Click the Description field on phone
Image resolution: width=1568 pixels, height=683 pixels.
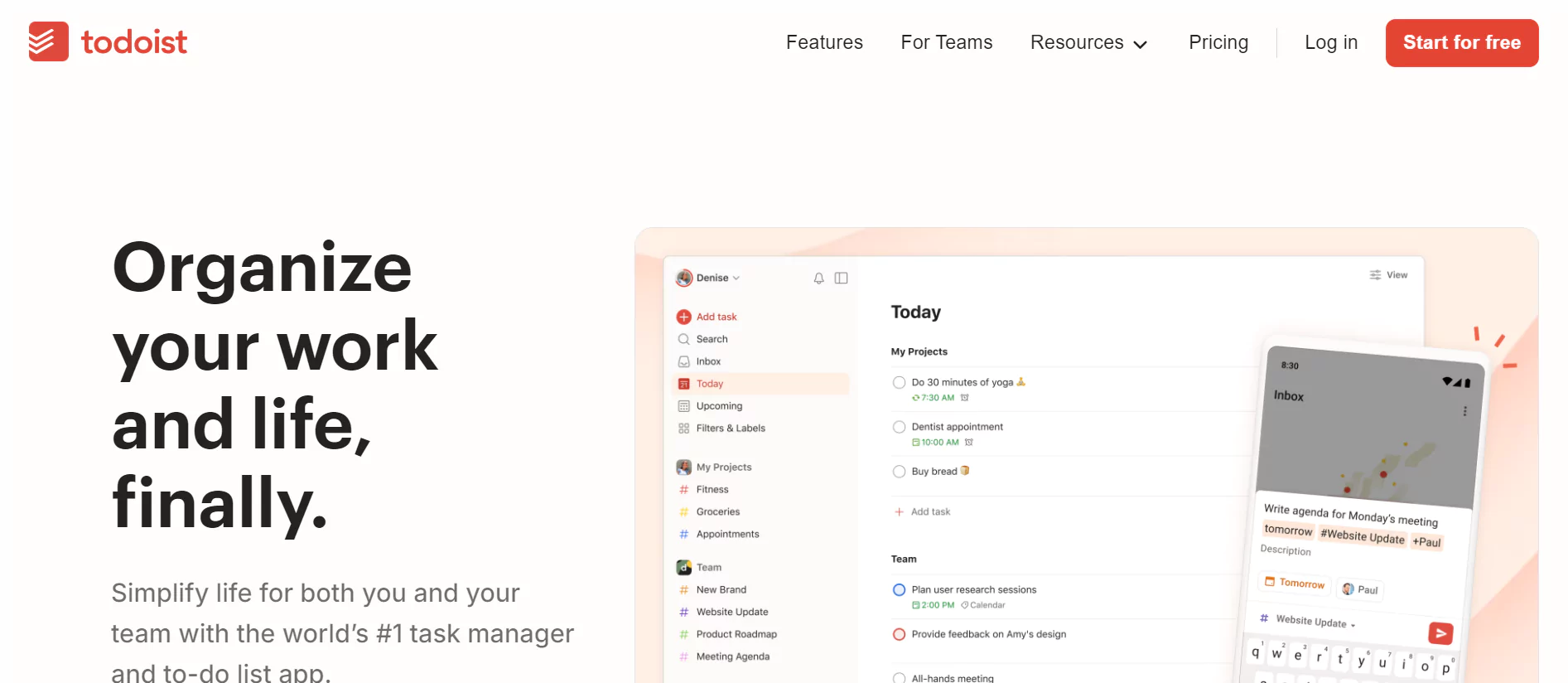click(x=1286, y=550)
